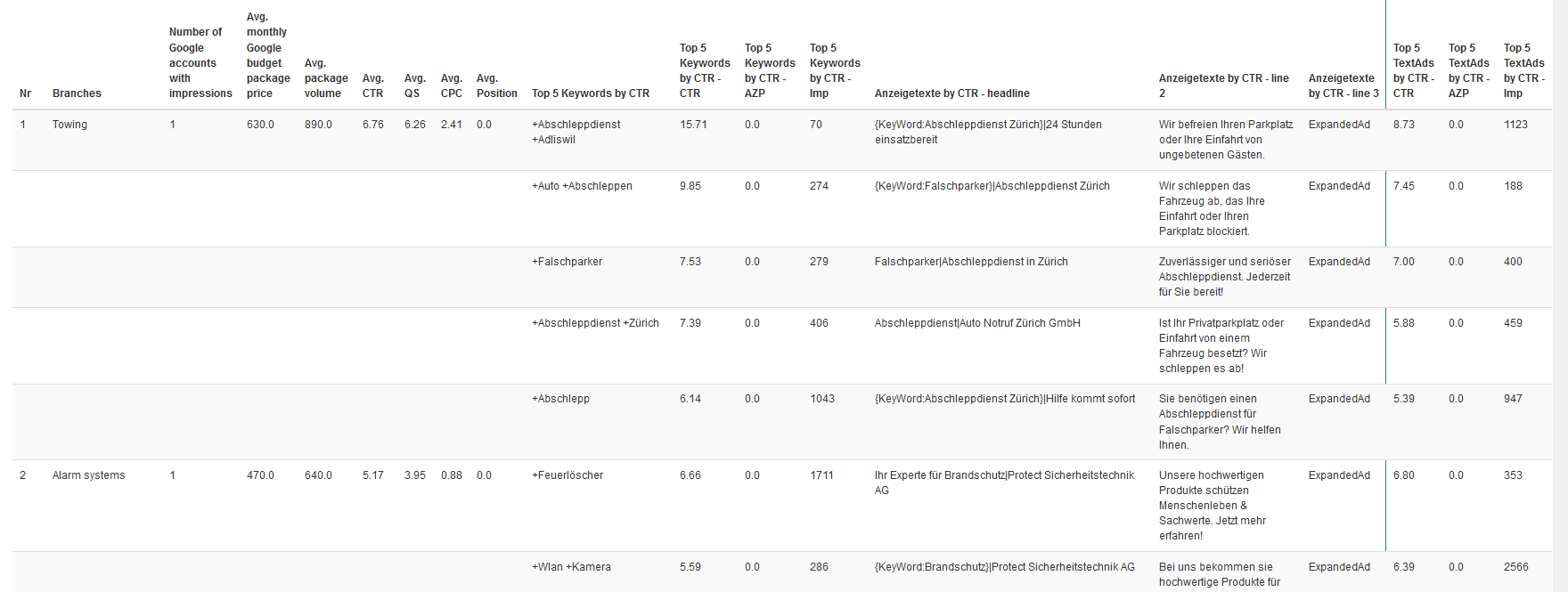Click the 'Branches' column header
The height and width of the screenshot is (592, 1568).
(x=77, y=93)
